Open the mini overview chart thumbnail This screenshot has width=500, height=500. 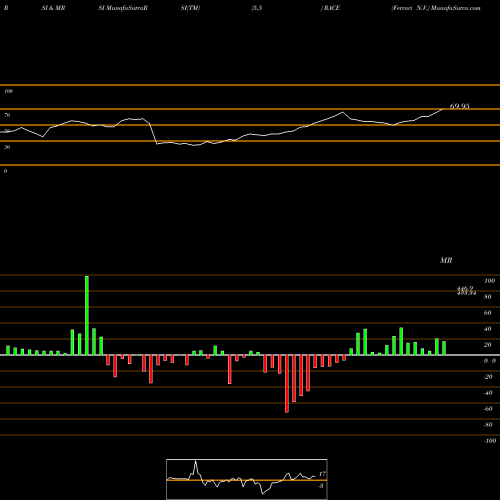[x=247, y=479]
